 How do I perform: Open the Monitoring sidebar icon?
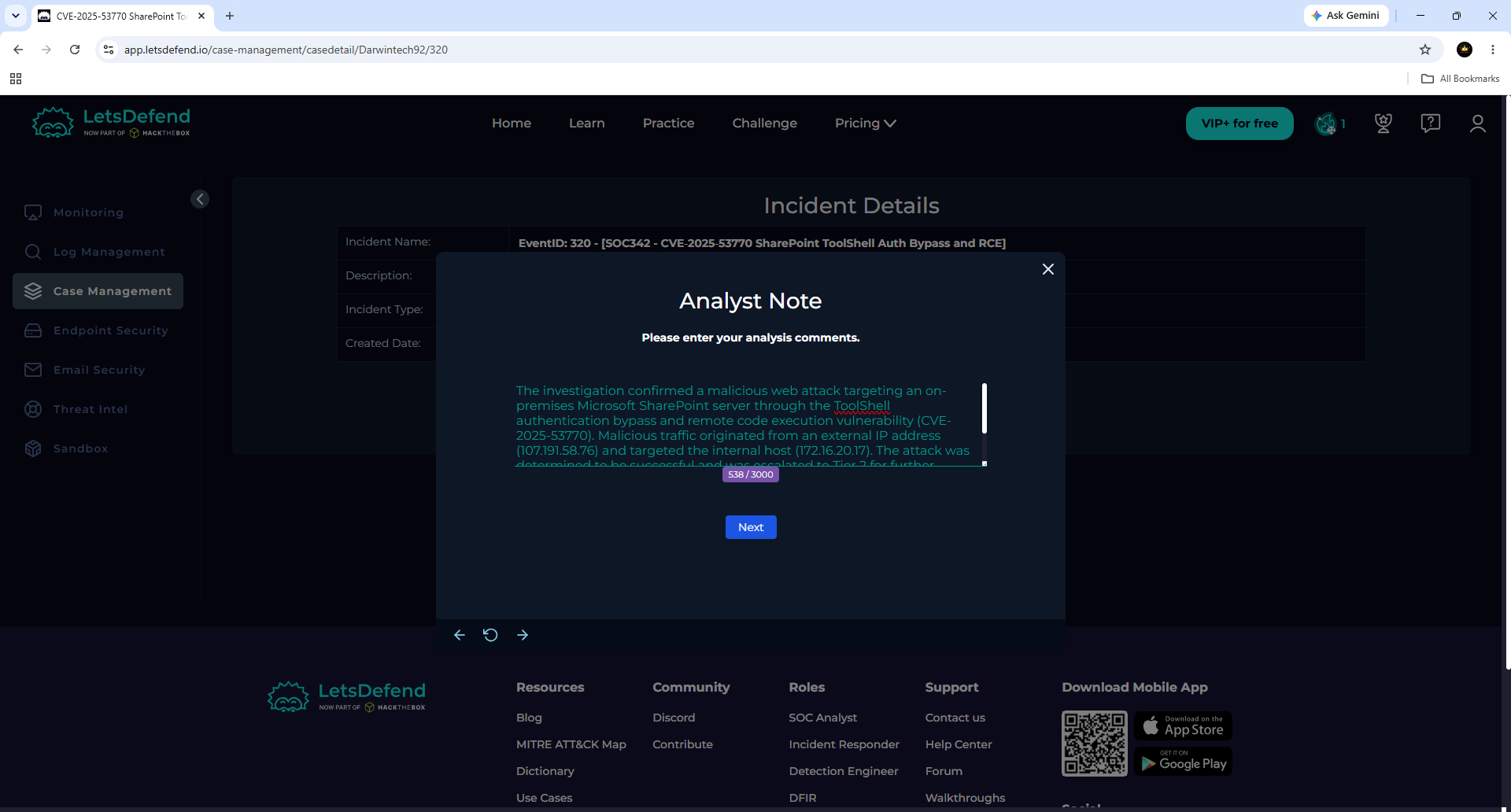(33, 212)
